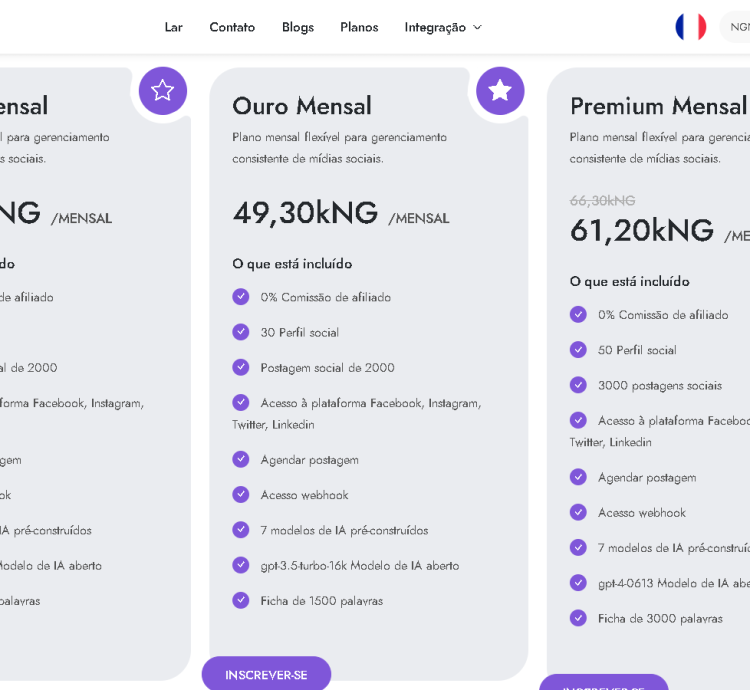750x690 pixels.
Task: Go to the Lar menu item
Action: coord(173,27)
